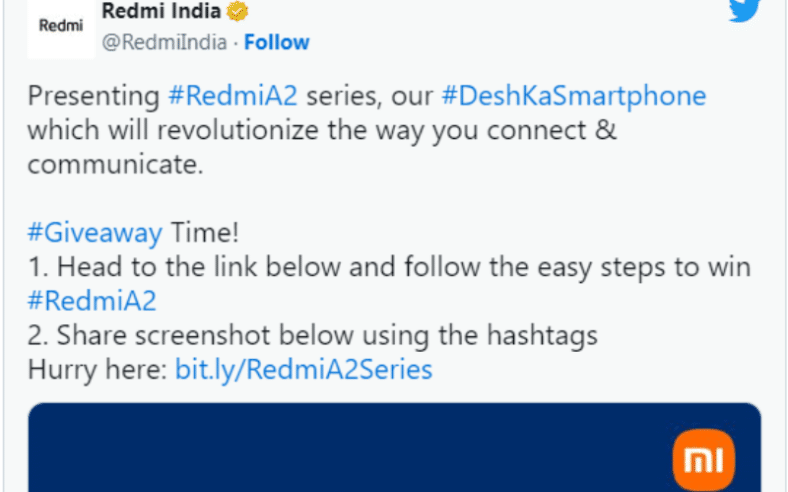
Task: Open the Redmi India display name
Action: (x=161, y=12)
